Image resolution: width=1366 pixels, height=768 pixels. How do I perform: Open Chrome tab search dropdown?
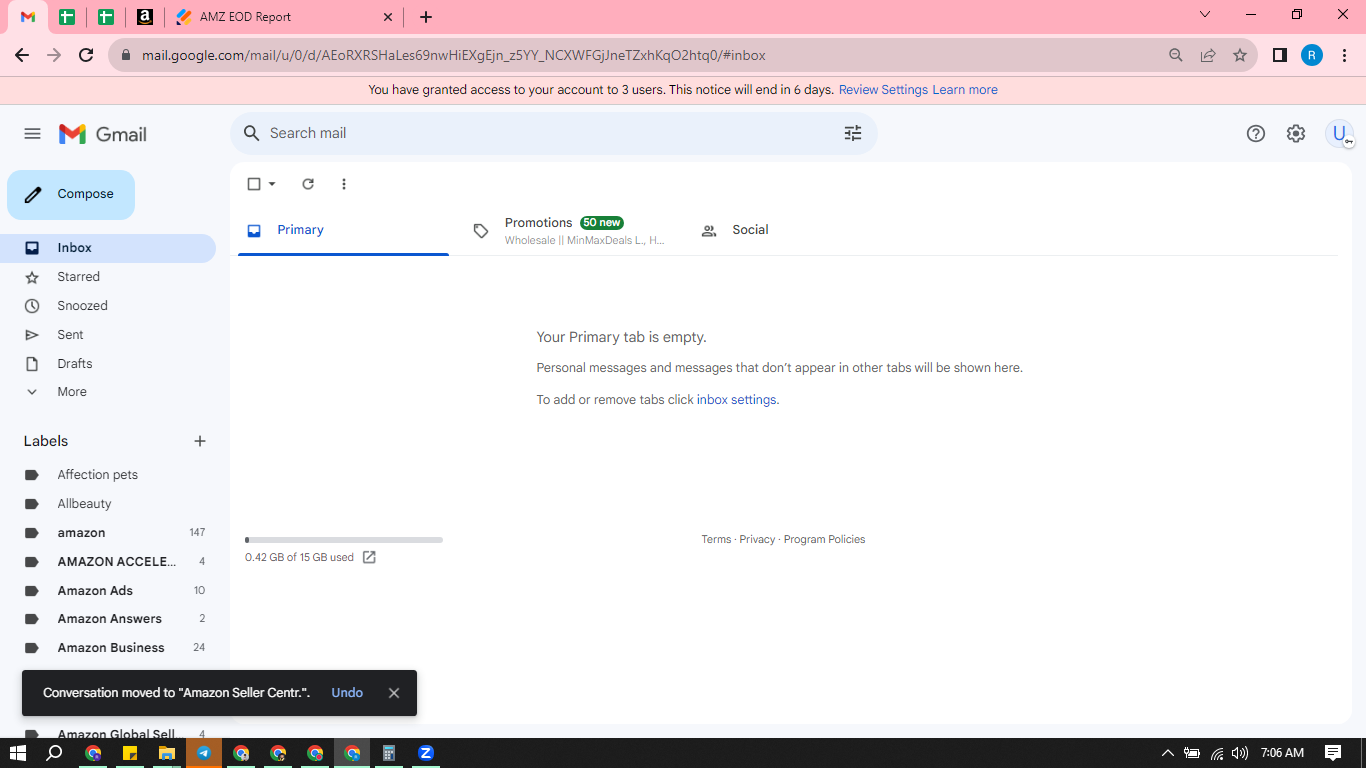tap(1205, 15)
